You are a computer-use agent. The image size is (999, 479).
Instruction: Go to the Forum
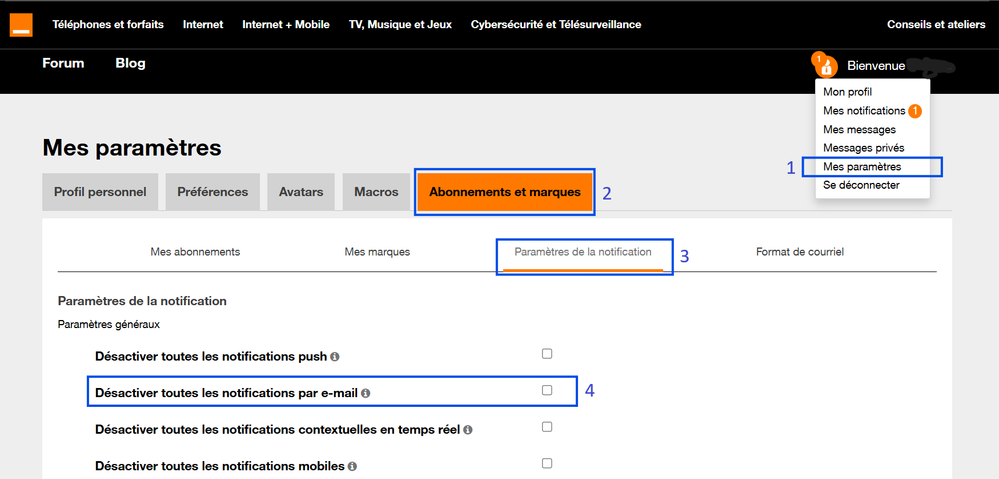pyautogui.click(x=63, y=63)
